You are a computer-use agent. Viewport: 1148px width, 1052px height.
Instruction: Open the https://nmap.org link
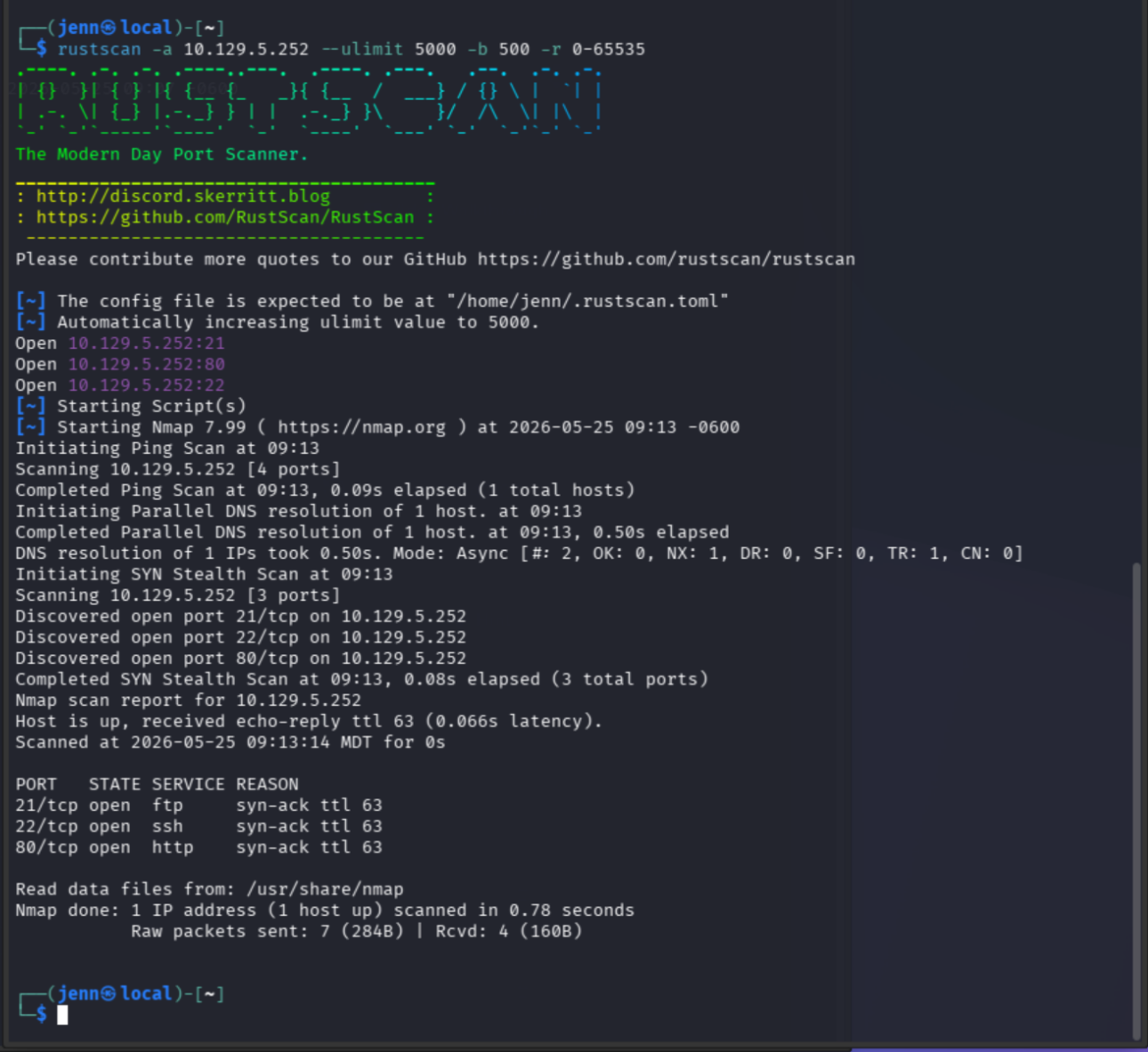pyautogui.click(x=362, y=427)
